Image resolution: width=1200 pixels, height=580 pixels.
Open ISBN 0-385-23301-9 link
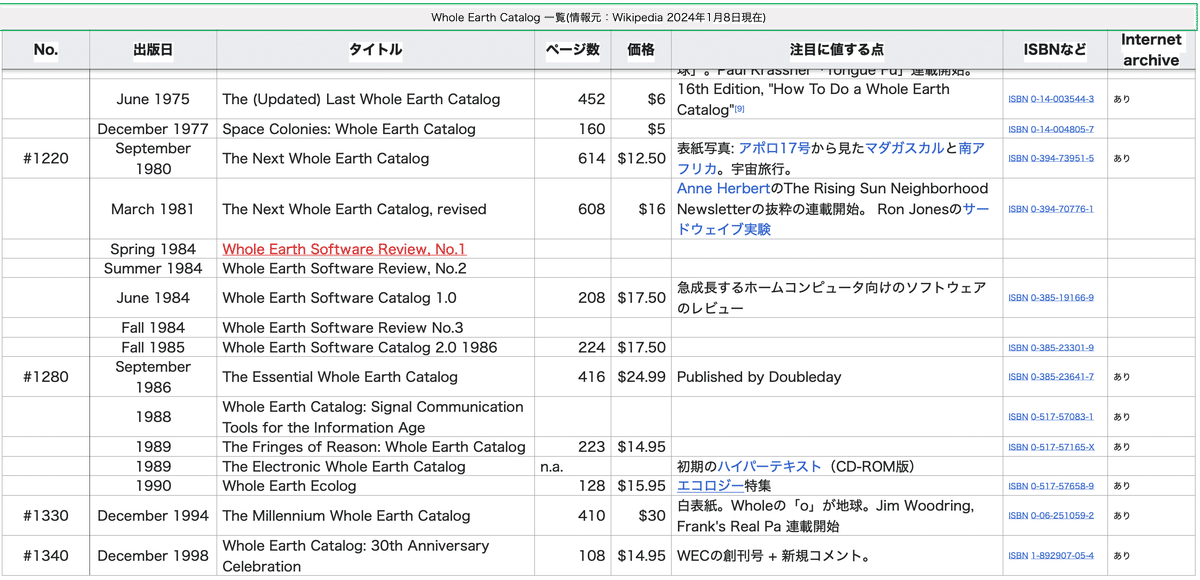coord(1051,348)
